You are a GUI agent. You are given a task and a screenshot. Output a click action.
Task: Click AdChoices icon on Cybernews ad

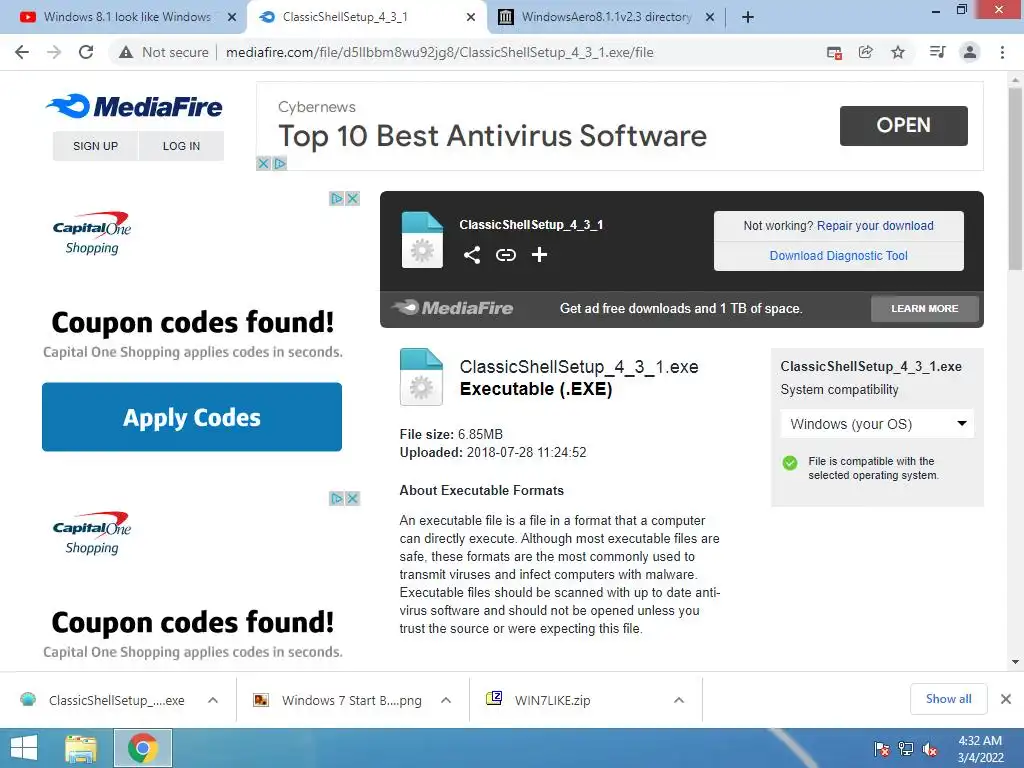[280, 163]
